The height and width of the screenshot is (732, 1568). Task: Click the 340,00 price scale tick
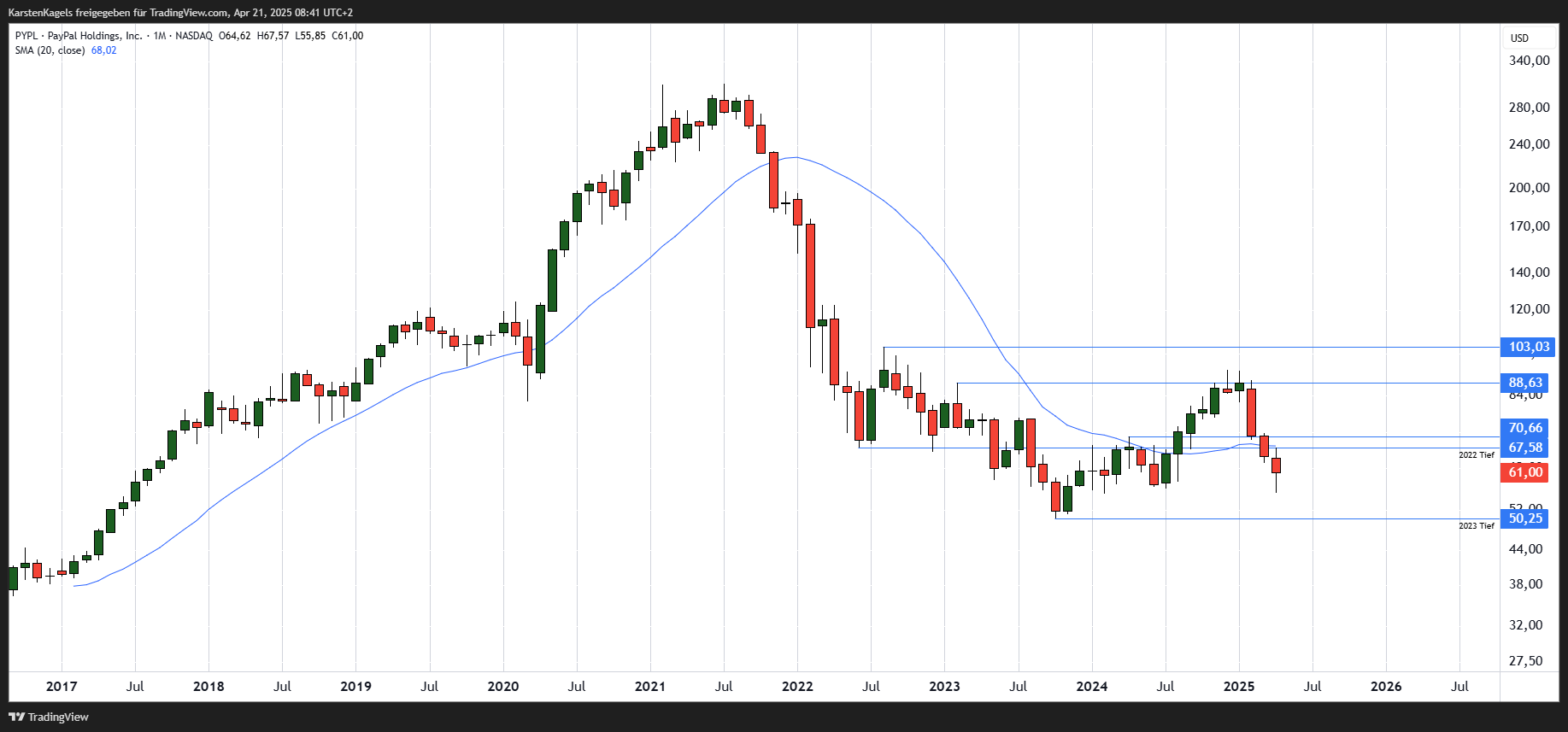click(1530, 61)
